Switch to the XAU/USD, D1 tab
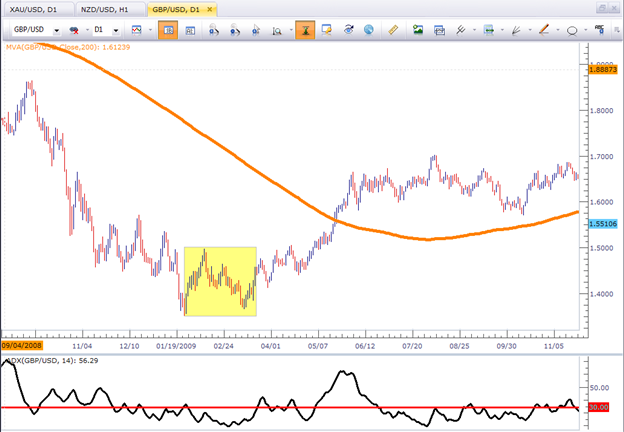This screenshot has width=624, height=432. pyautogui.click(x=37, y=9)
